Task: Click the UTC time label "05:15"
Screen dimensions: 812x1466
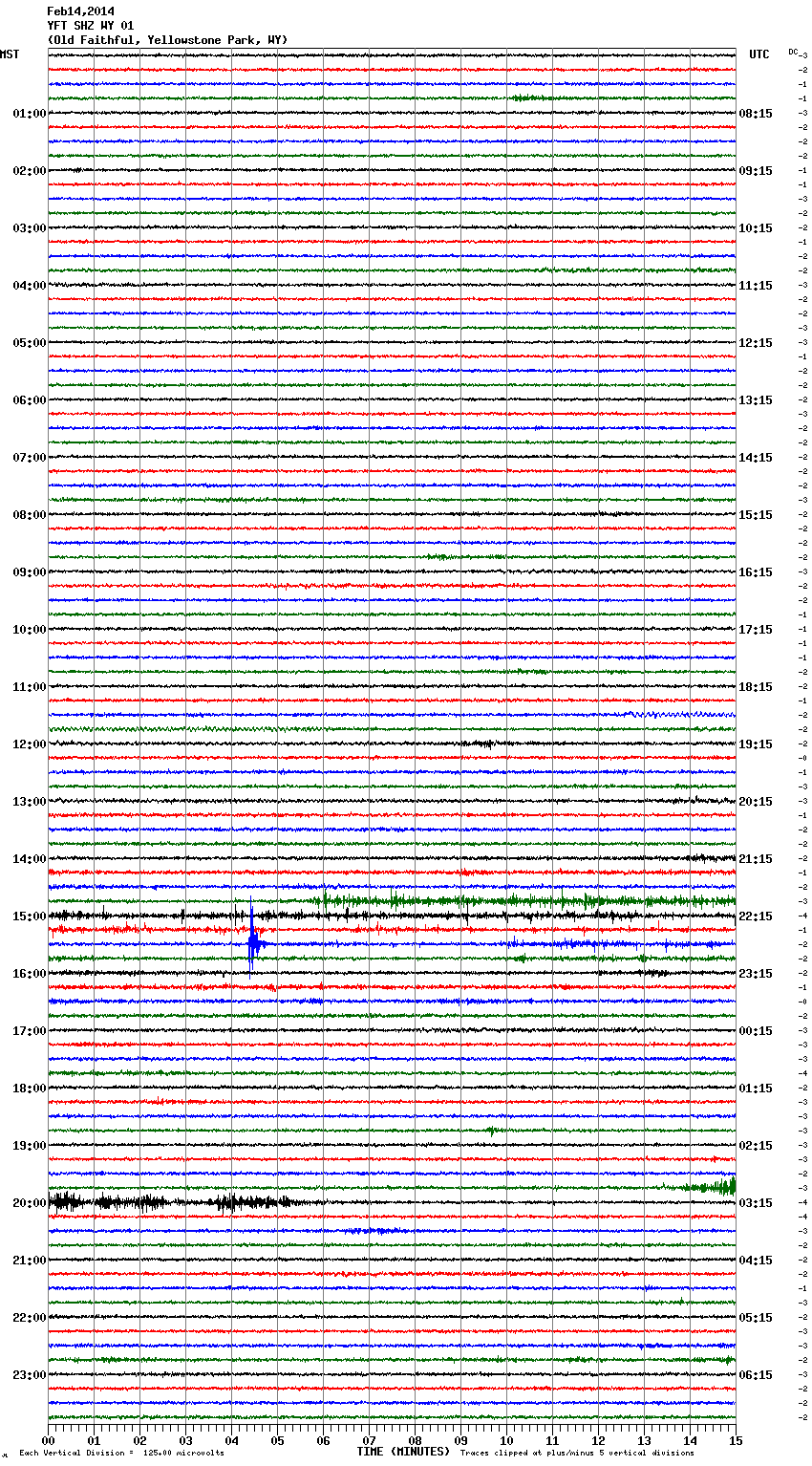Action: pyautogui.click(x=756, y=1318)
